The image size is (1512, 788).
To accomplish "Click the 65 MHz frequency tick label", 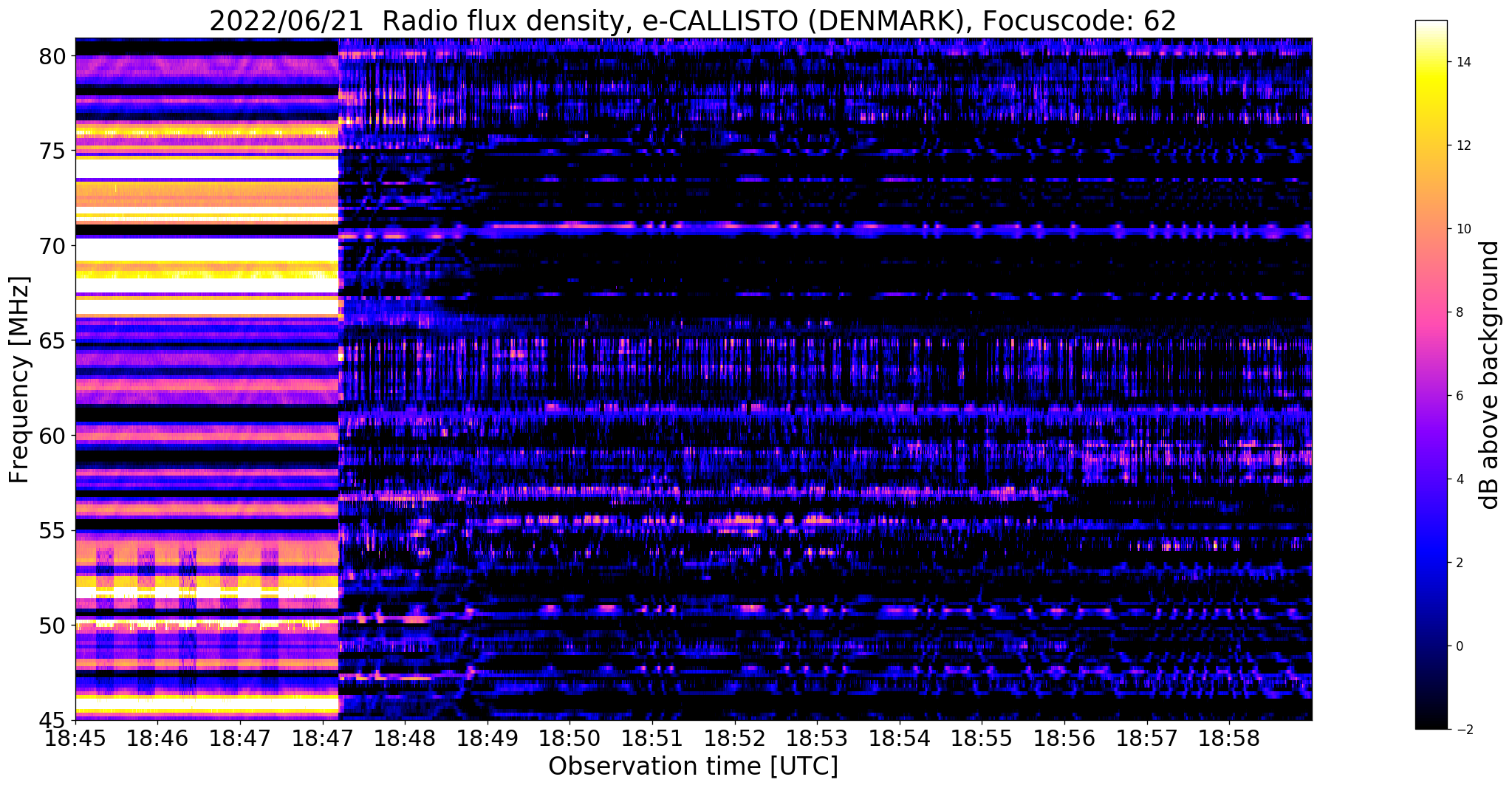I will [53, 341].
